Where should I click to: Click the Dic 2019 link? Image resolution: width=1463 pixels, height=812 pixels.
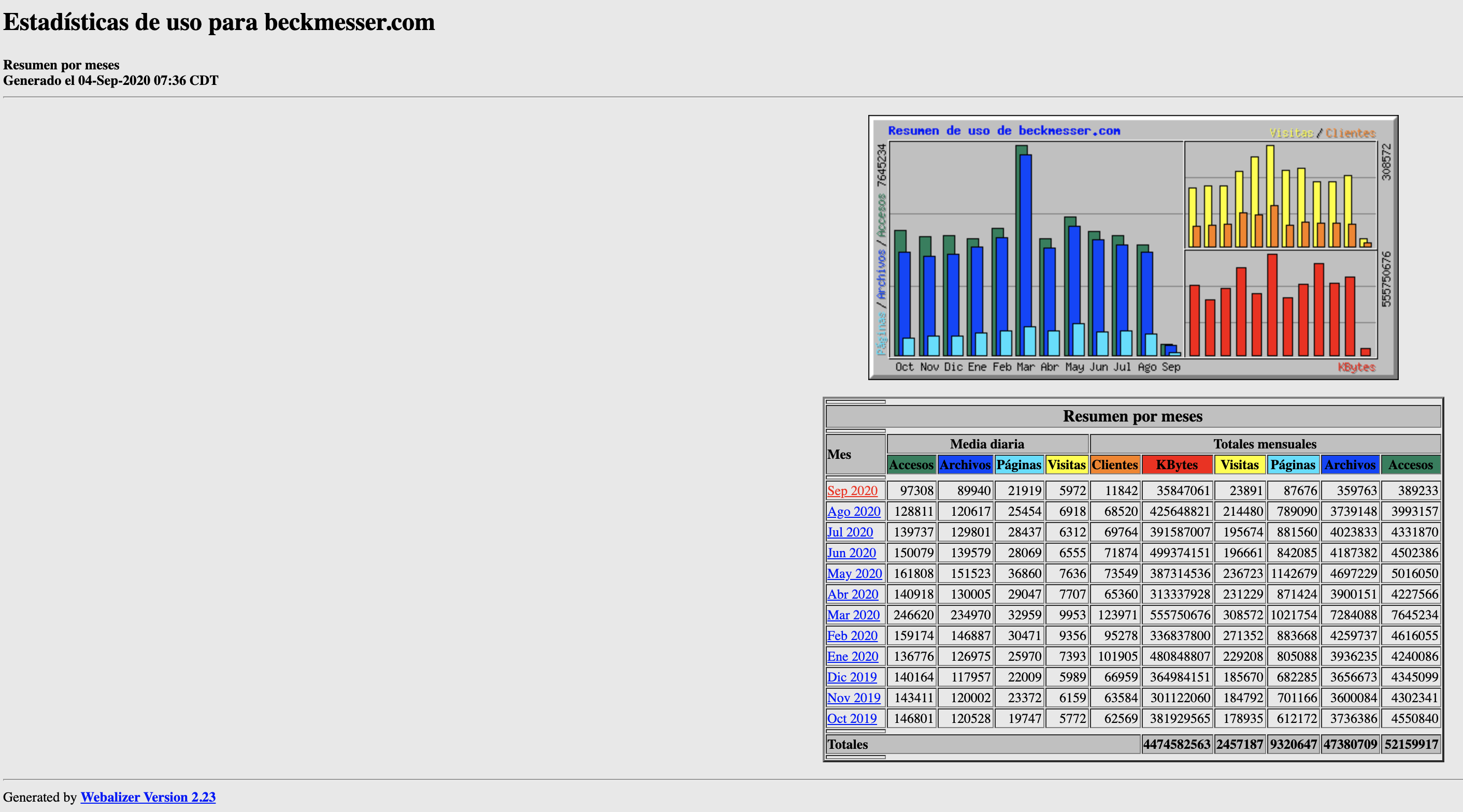click(851, 677)
